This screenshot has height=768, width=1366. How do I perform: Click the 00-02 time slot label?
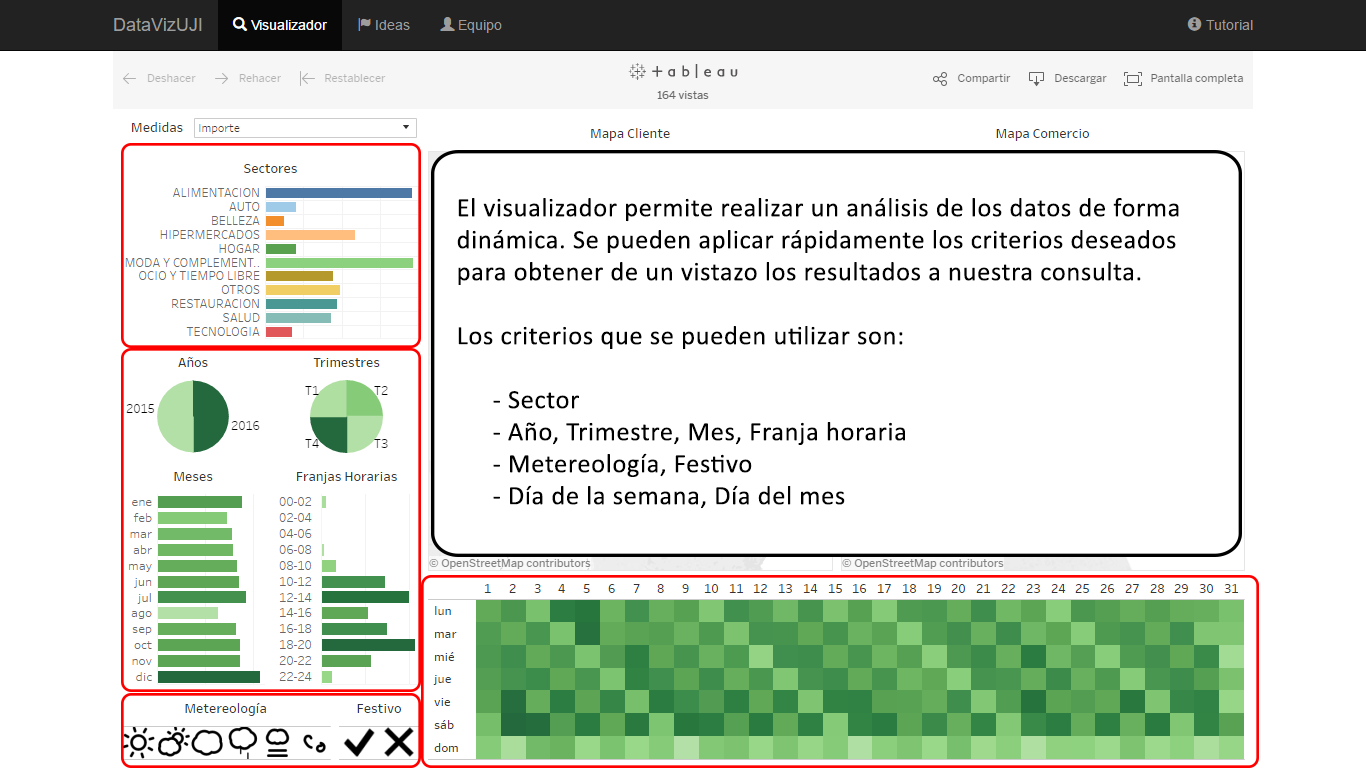(295, 502)
